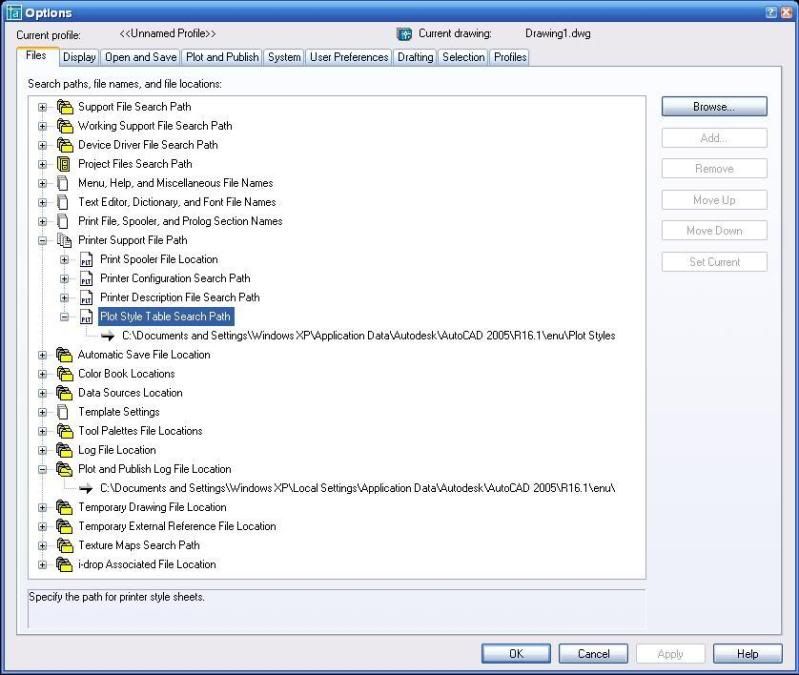Click the Remove button
799x675 pixels.
pyautogui.click(x=714, y=169)
